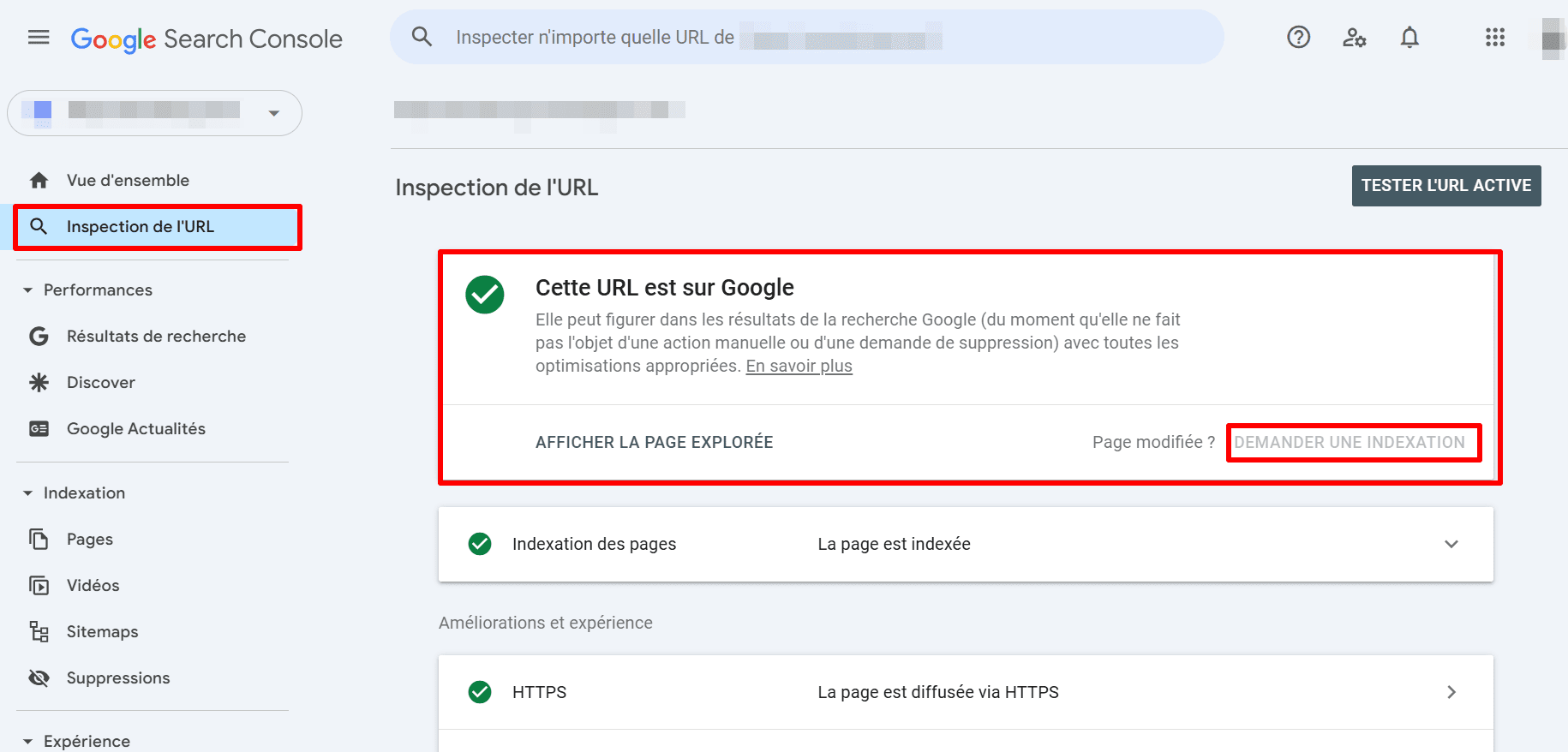The height and width of the screenshot is (752, 1568).
Task: Open user and permission settings icon
Action: (1354, 38)
